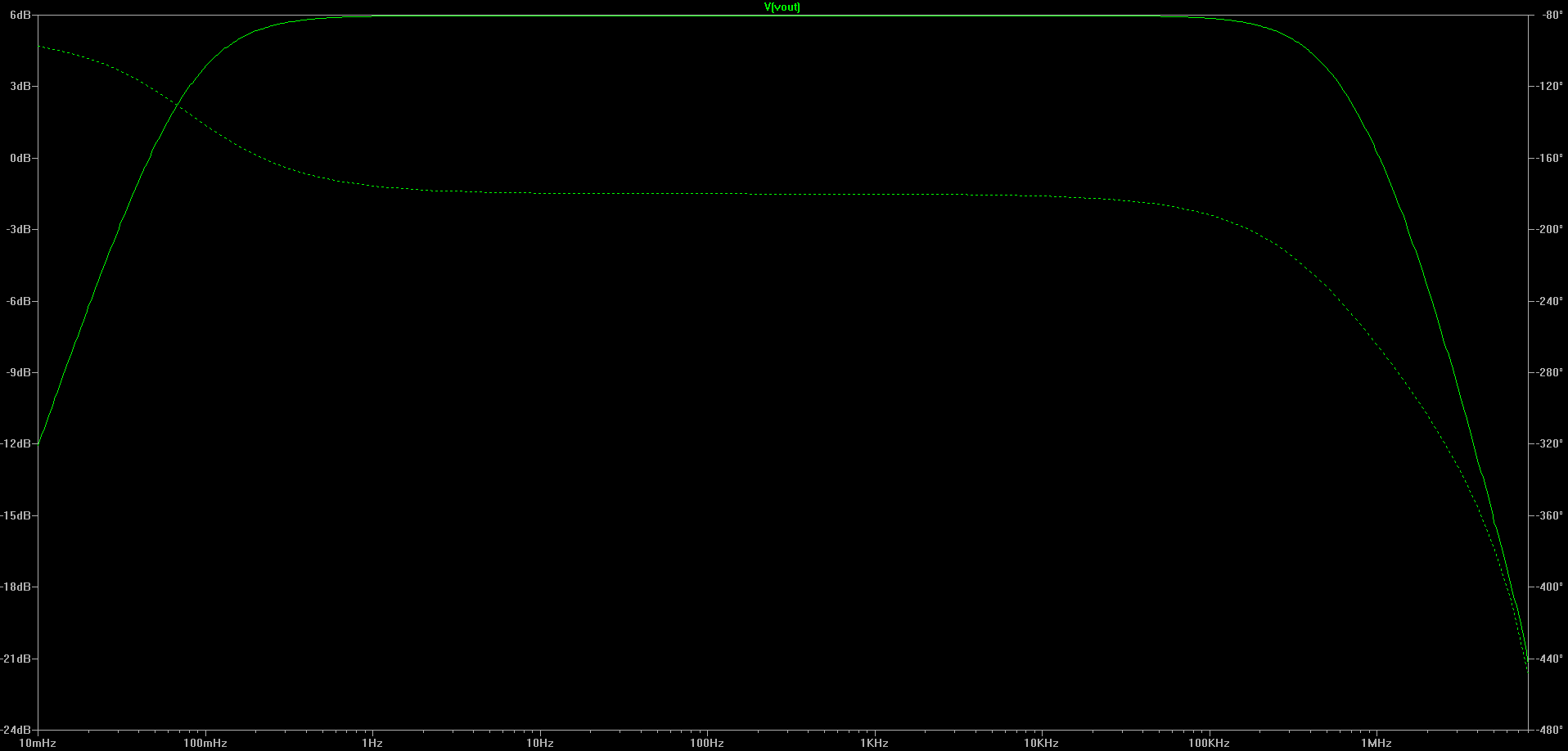Screen dimensions: 1568x751
Task: Click the -6dB magnitude axis label
Action: coord(20,301)
